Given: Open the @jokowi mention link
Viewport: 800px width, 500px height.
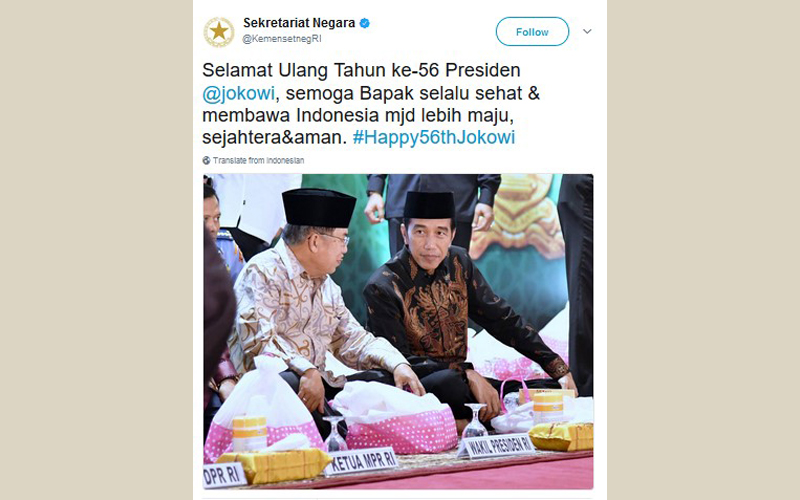Looking at the screenshot, I should [238, 93].
